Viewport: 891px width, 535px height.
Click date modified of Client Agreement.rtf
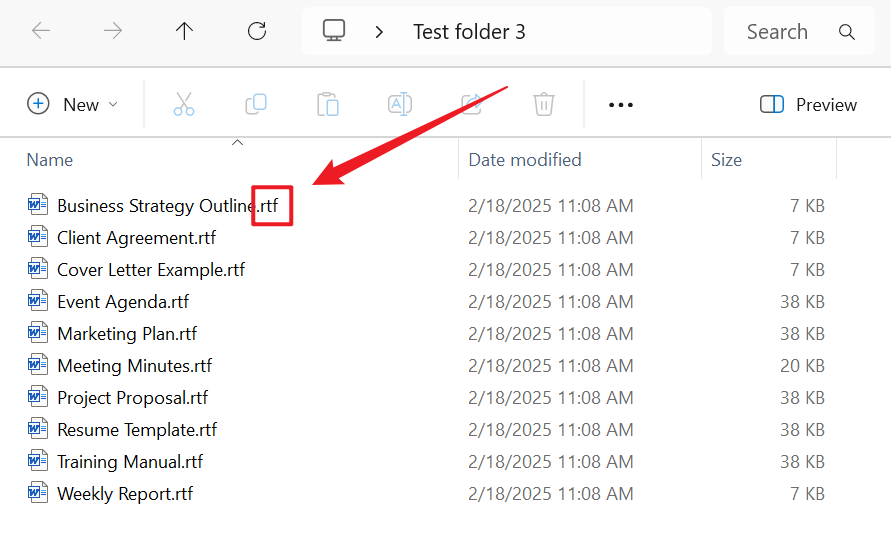(x=551, y=237)
